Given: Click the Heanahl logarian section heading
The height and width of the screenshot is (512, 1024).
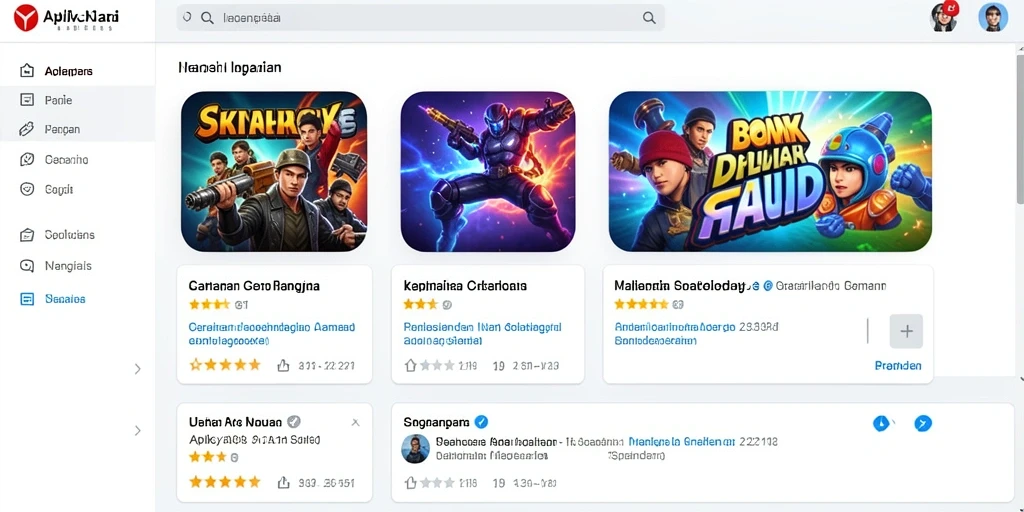Looking at the screenshot, I should coord(229,67).
